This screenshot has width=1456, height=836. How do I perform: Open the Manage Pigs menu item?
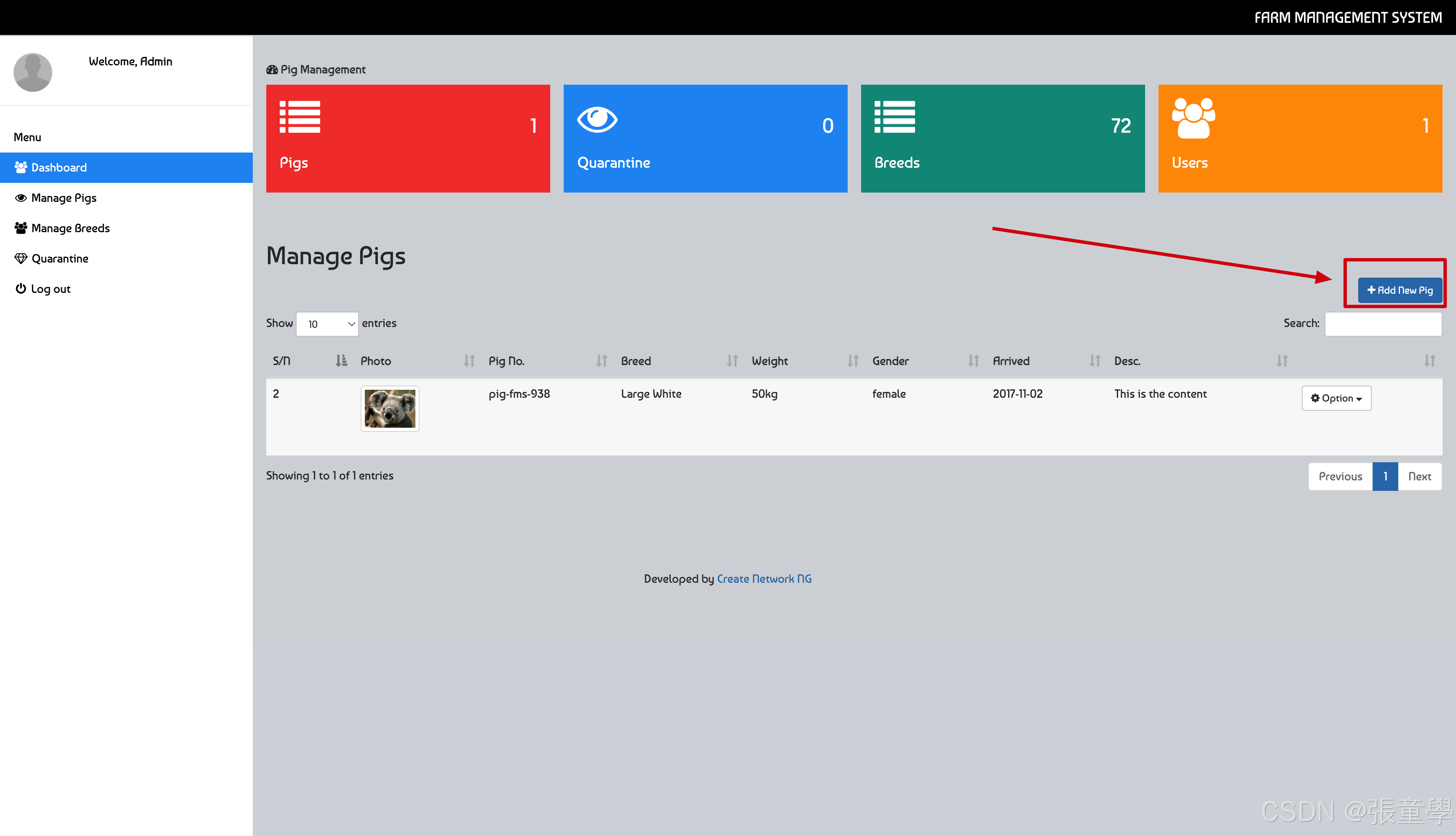click(64, 198)
